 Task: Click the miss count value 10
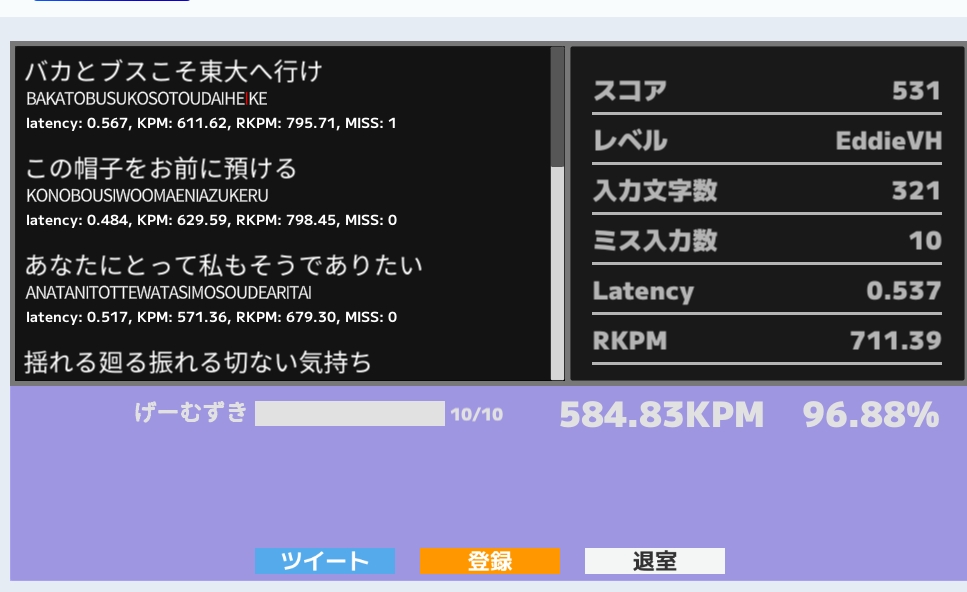pos(925,241)
